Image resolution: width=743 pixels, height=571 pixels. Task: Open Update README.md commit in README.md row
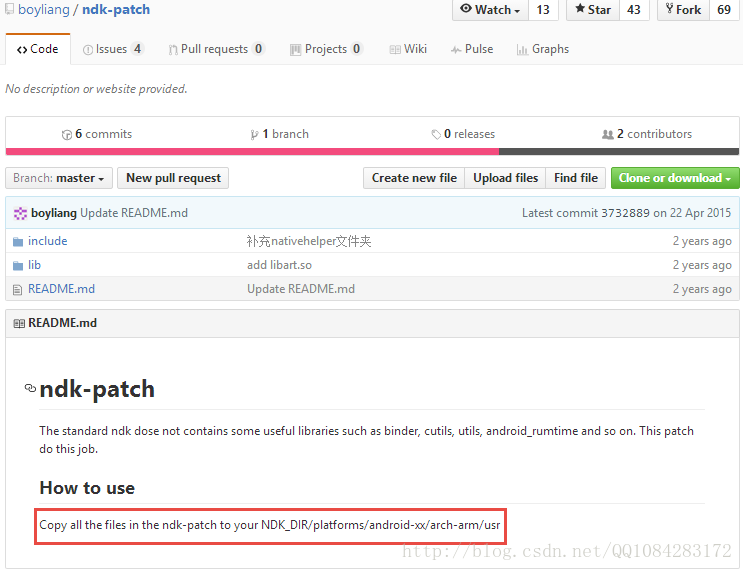click(x=301, y=289)
